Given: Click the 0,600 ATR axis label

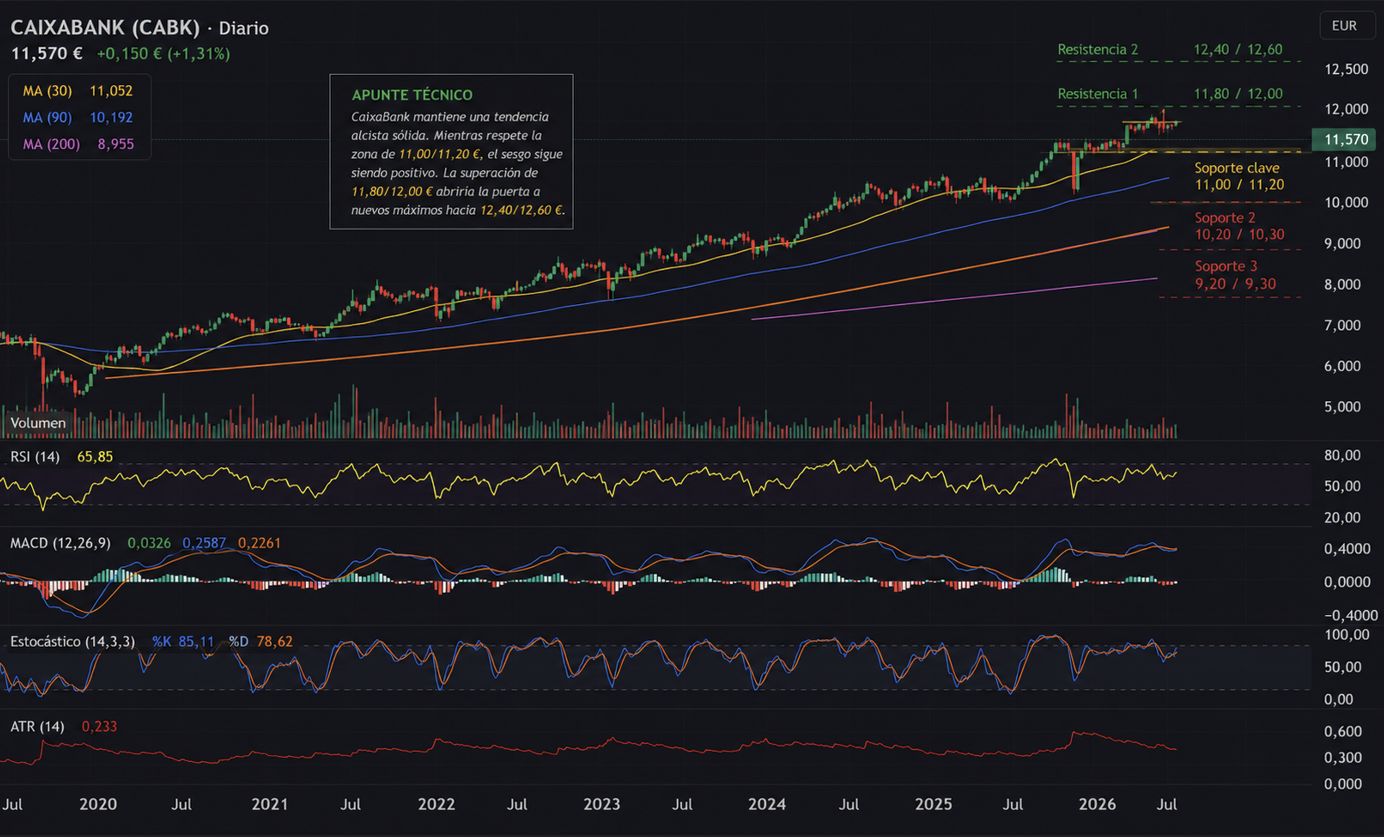Looking at the screenshot, I should (1344, 732).
